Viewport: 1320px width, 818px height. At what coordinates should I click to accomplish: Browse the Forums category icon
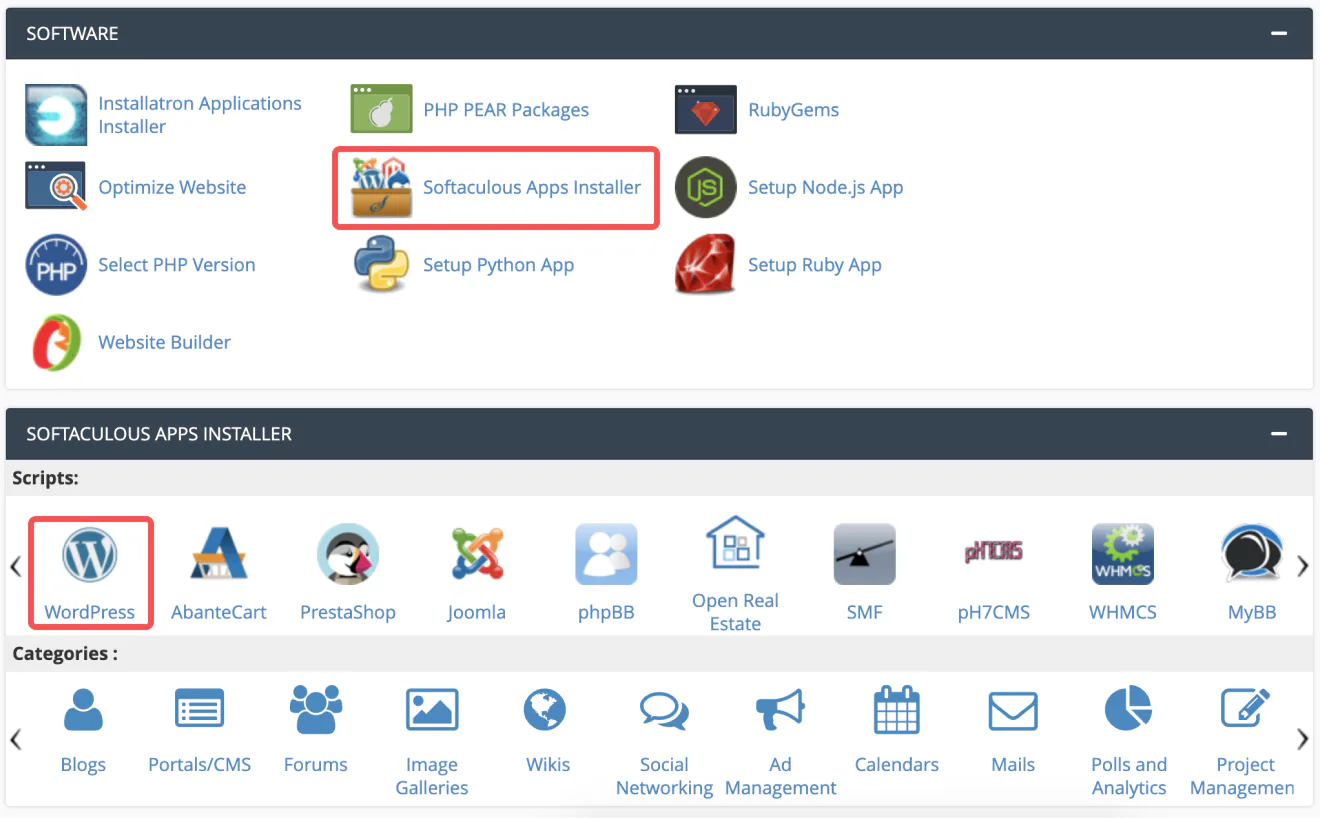coord(316,711)
